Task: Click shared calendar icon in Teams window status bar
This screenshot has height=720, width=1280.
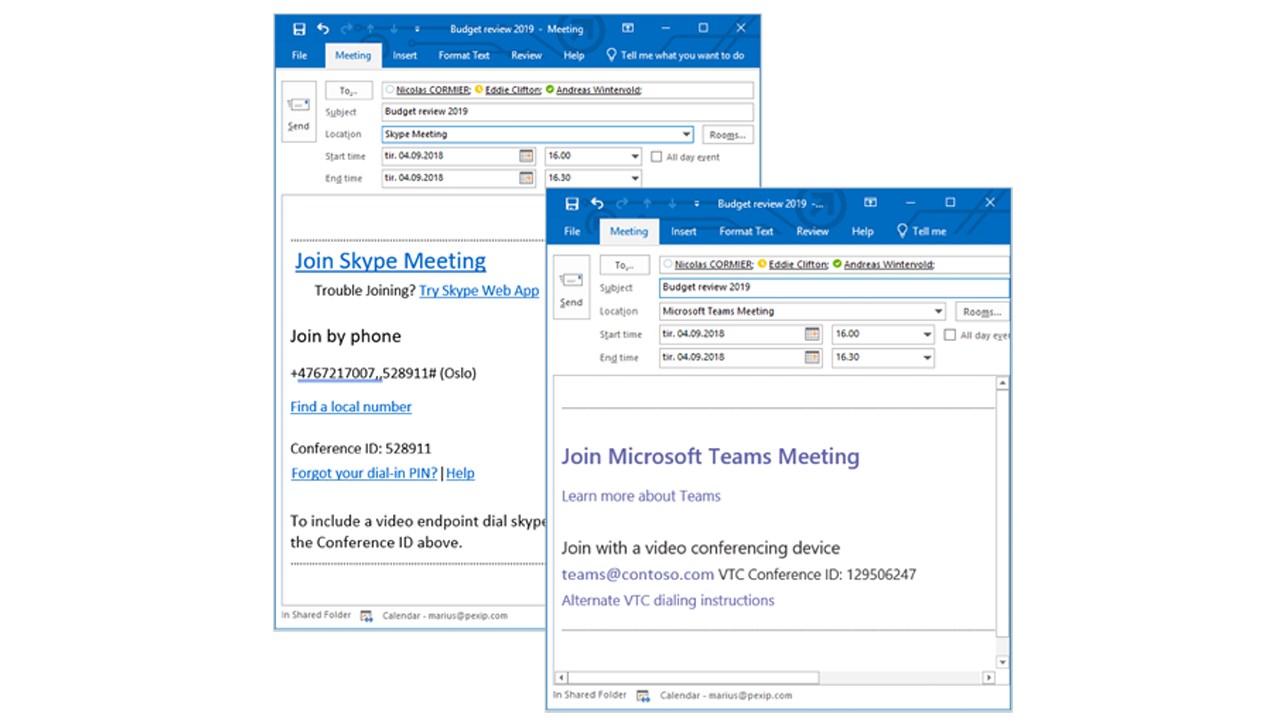Action: click(x=643, y=696)
